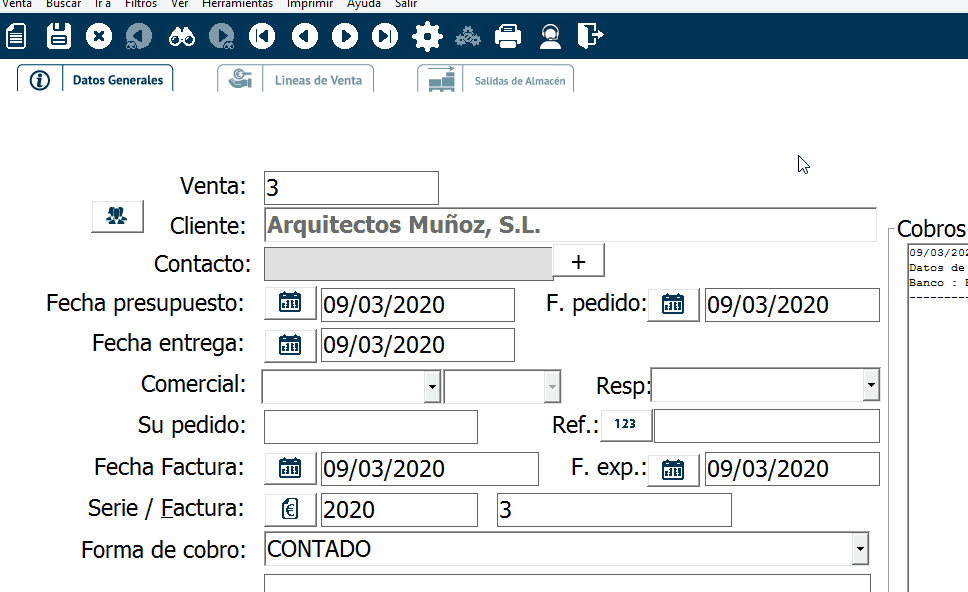Screen dimensions: 968x592
Task: Click the save floppy disk icon
Action: pyautogui.click(x=59, y=37)
